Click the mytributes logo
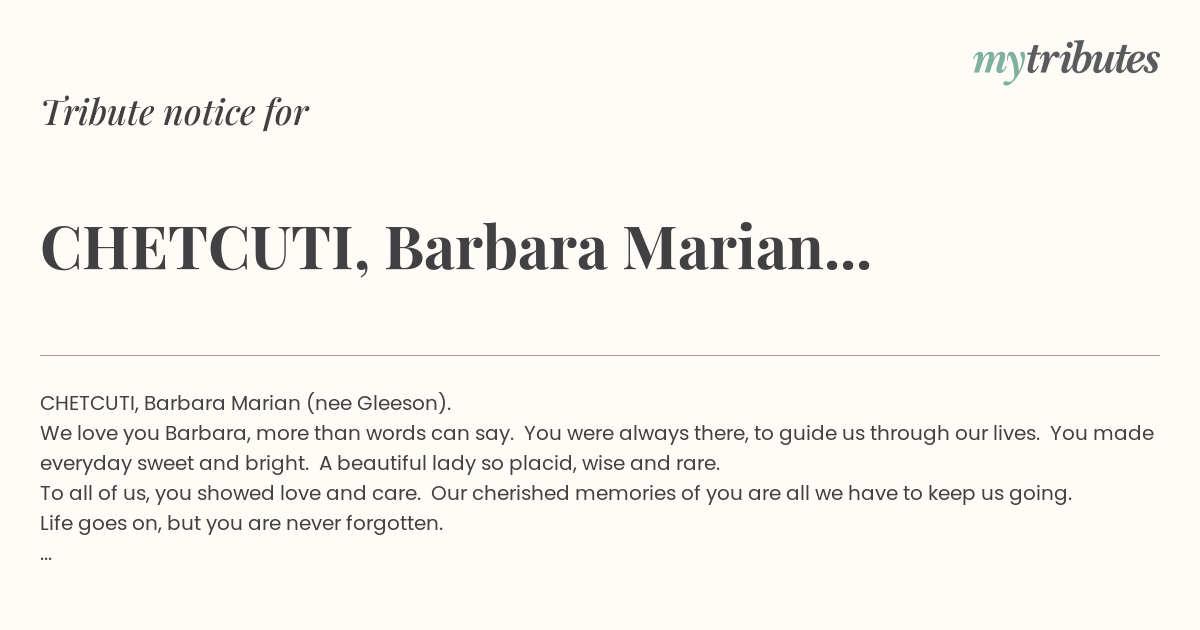1200x630 pixels. pyautogui.click(x=1066, y=60)
